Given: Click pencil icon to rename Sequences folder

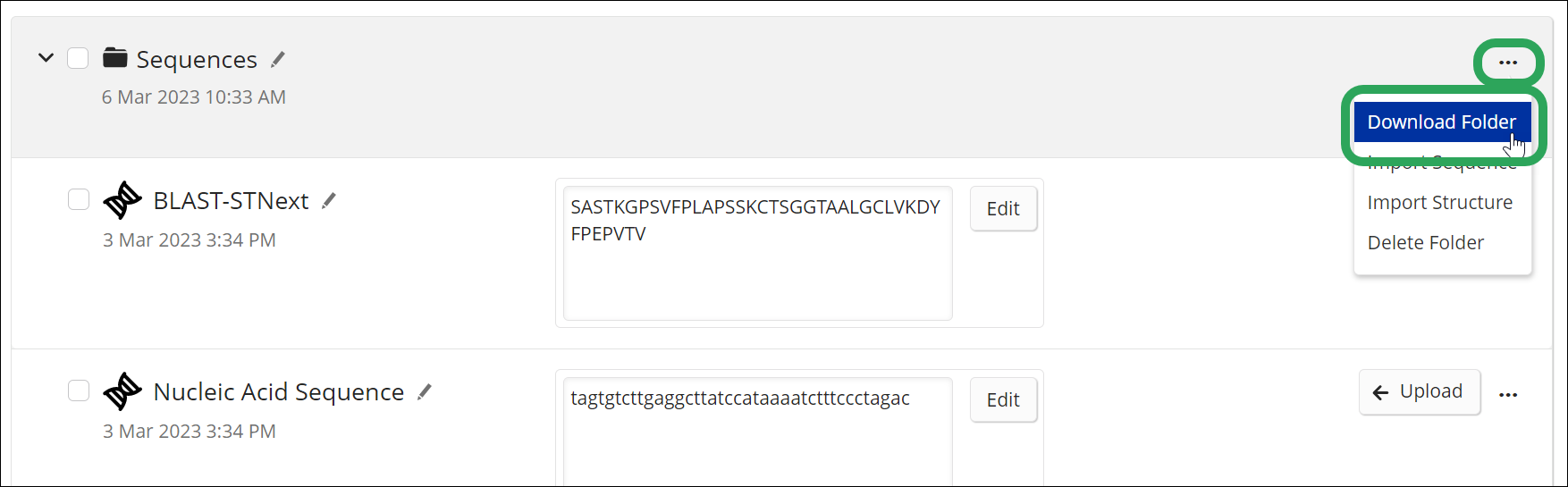Looking at the screenshot, I should point(278,60).
